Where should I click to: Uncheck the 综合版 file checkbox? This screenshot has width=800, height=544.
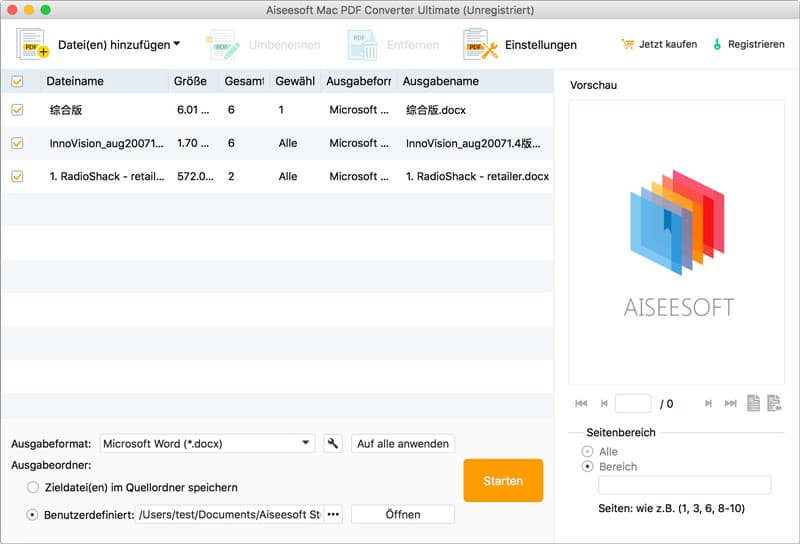(x=17, y=110)
